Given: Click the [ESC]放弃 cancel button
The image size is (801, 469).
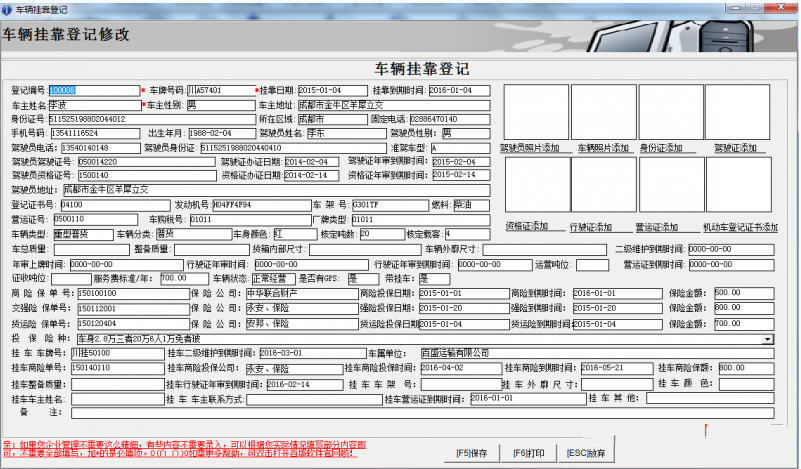Looking at the screenshot, I should pyautogui.click(x=585, y=453).
